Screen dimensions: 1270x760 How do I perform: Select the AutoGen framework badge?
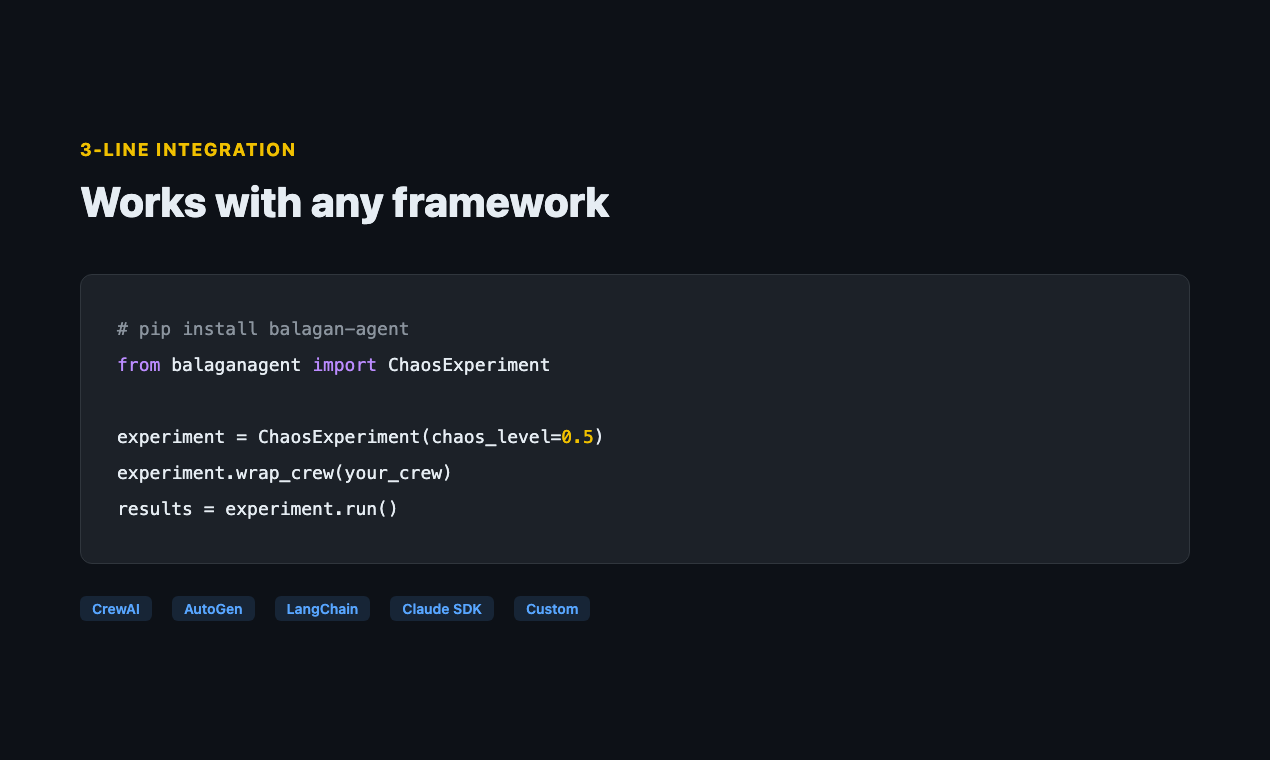pyautogui.click(x=213, y=608)
